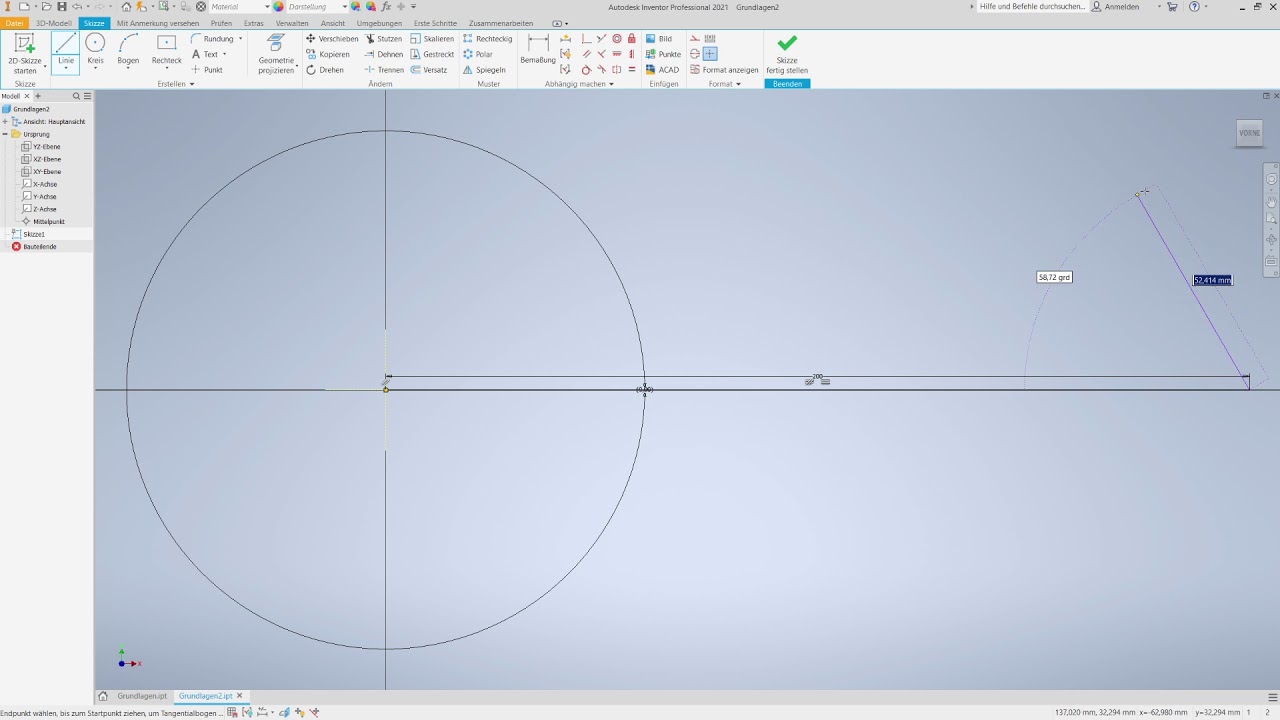The width and height of the screenshot is (1280, 720).
Task: Select the Bemaßung dimension tool
Action: coord(538,49)
